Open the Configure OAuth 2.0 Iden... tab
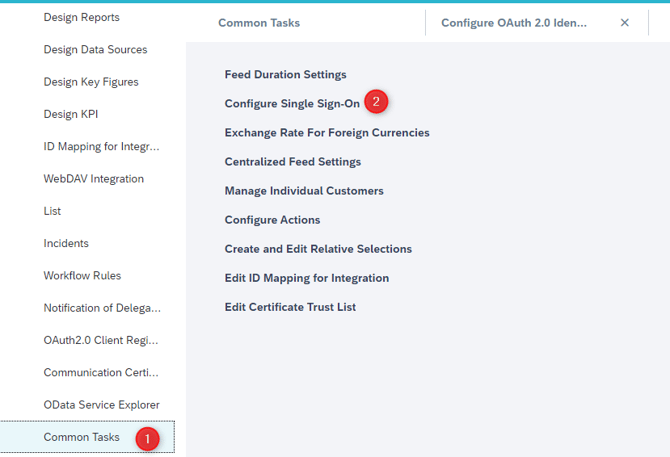This screenshot has width=670, height=457. [x=514, y=23]
